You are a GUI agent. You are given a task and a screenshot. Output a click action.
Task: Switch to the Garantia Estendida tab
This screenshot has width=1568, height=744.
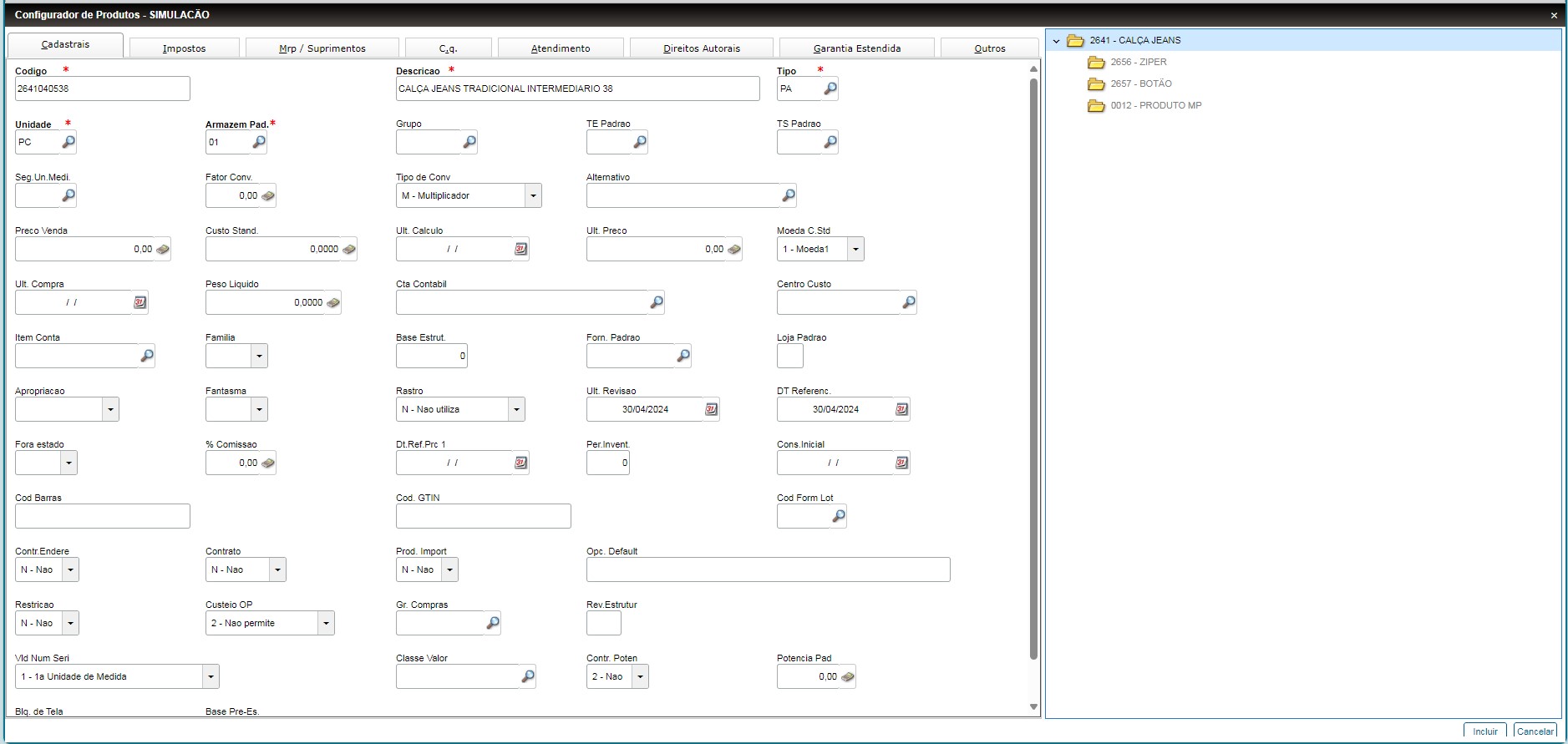857,48
